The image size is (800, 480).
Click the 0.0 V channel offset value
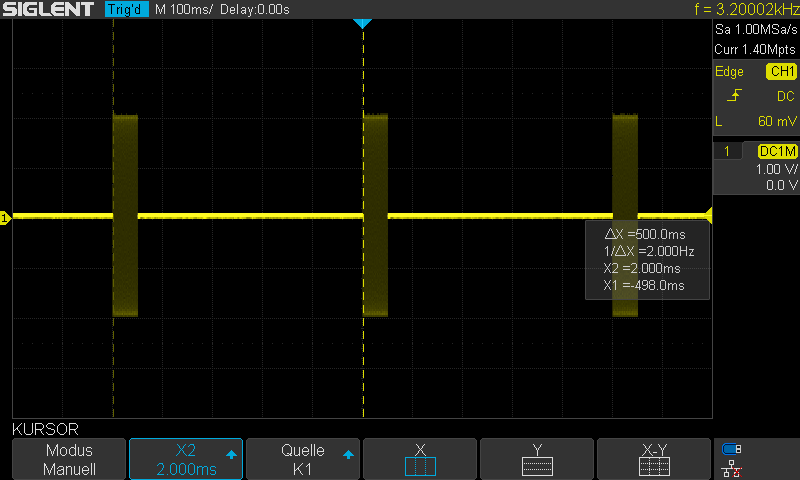point(782,185)
